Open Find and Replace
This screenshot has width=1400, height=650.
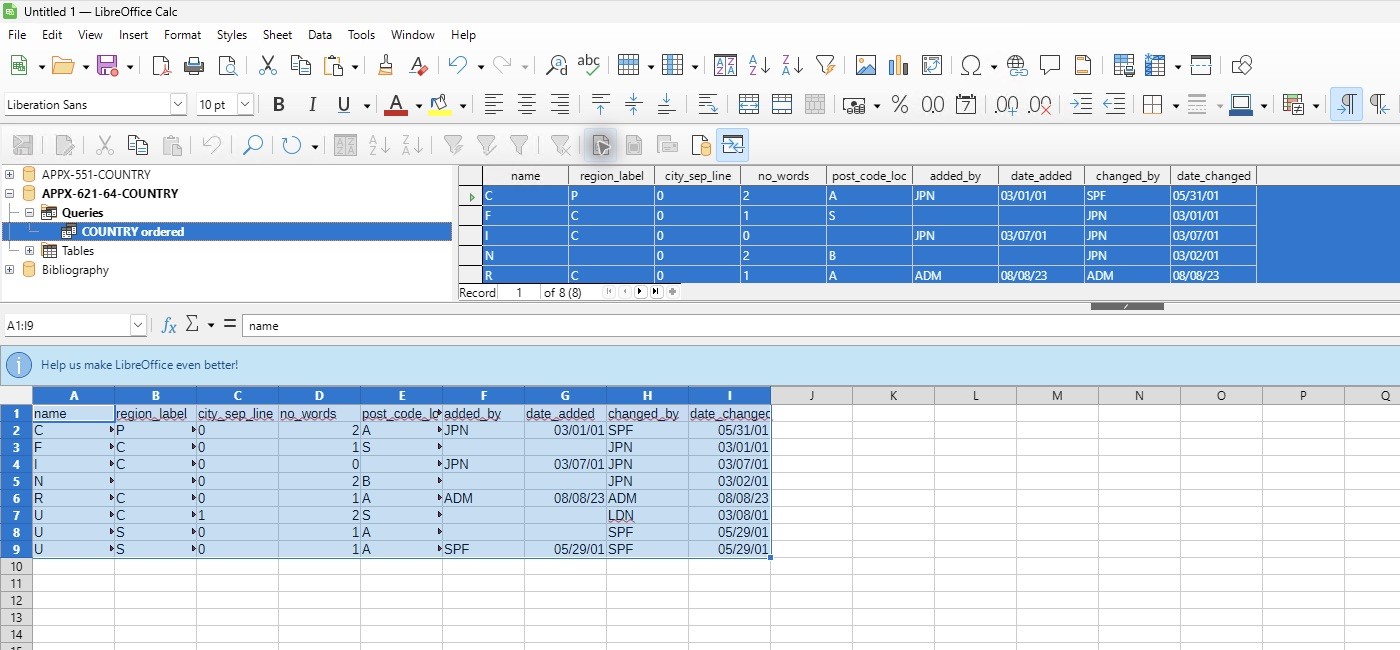[557, 65]
